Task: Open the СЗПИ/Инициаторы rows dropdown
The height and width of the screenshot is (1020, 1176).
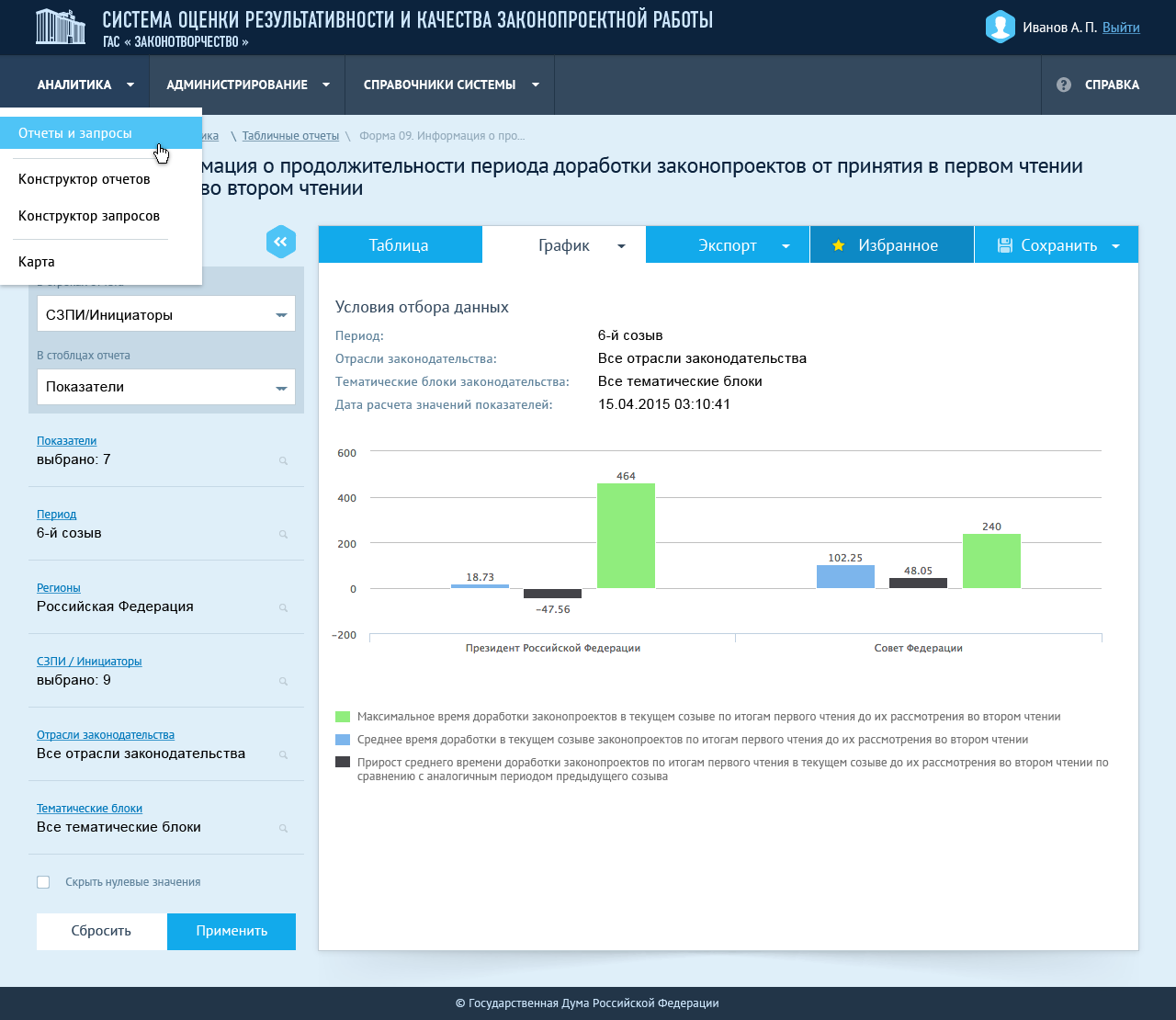Action: point(166,314)
